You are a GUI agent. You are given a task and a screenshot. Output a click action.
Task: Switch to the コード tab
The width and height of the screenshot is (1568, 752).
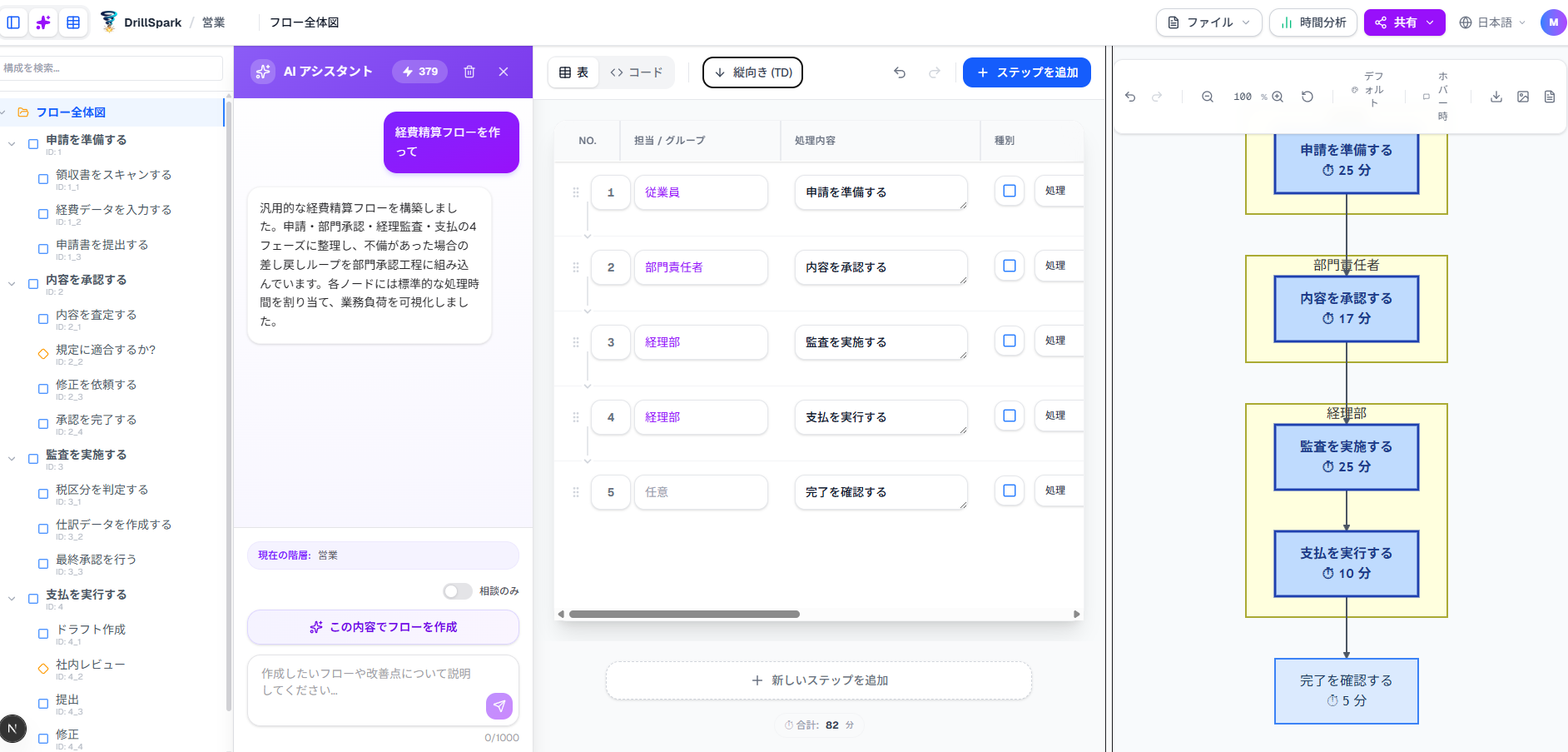click(x=637, y=72)
